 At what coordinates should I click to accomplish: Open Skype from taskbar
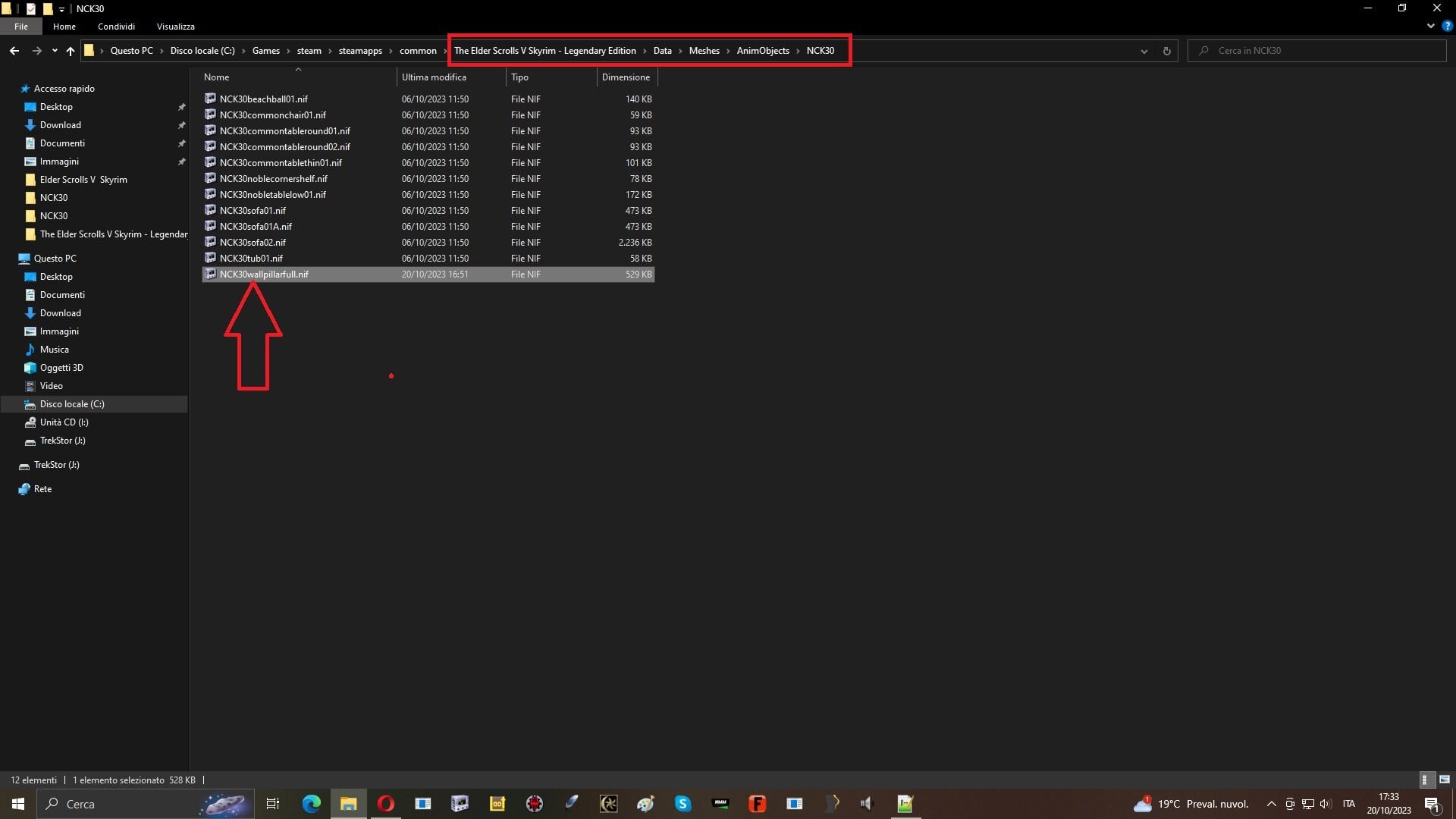click(x=682, y=804)
